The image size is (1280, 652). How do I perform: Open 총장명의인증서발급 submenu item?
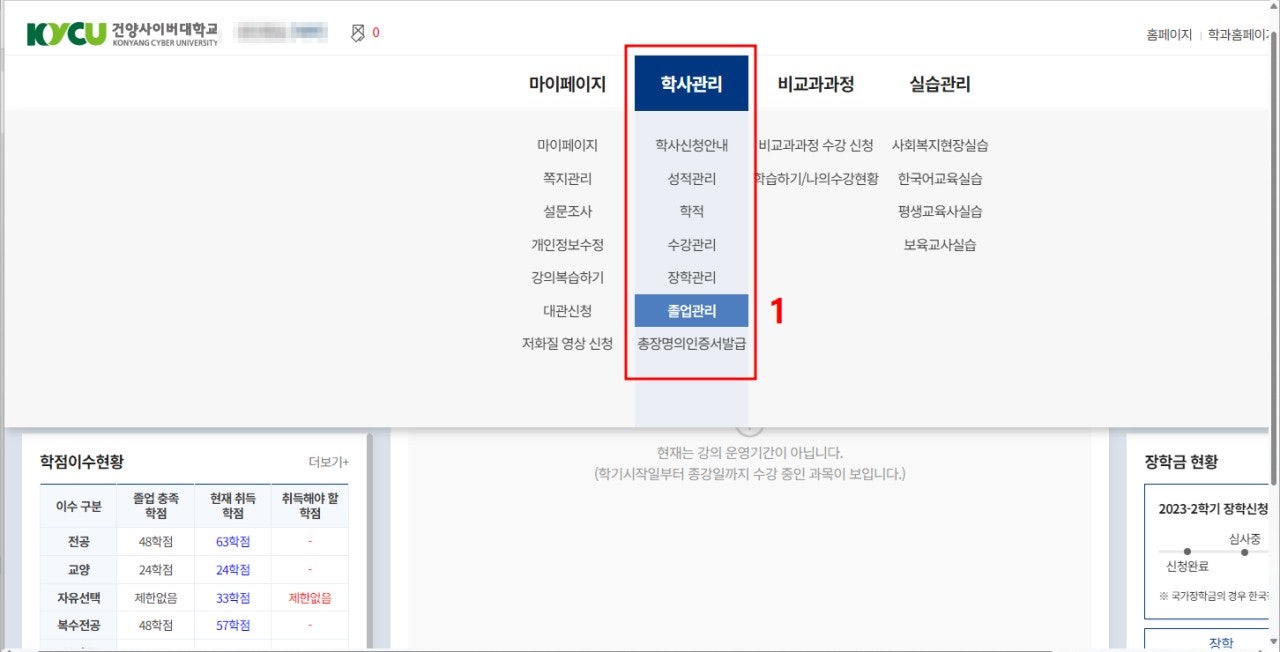691,344
